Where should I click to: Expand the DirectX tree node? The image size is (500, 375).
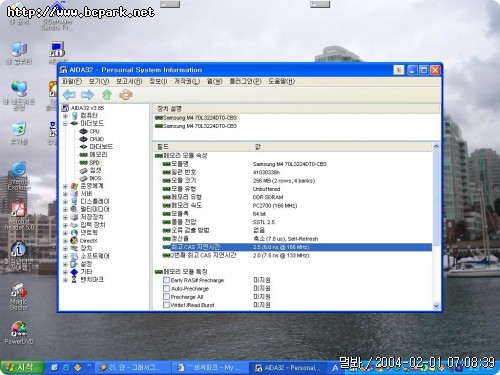point(65,240)
